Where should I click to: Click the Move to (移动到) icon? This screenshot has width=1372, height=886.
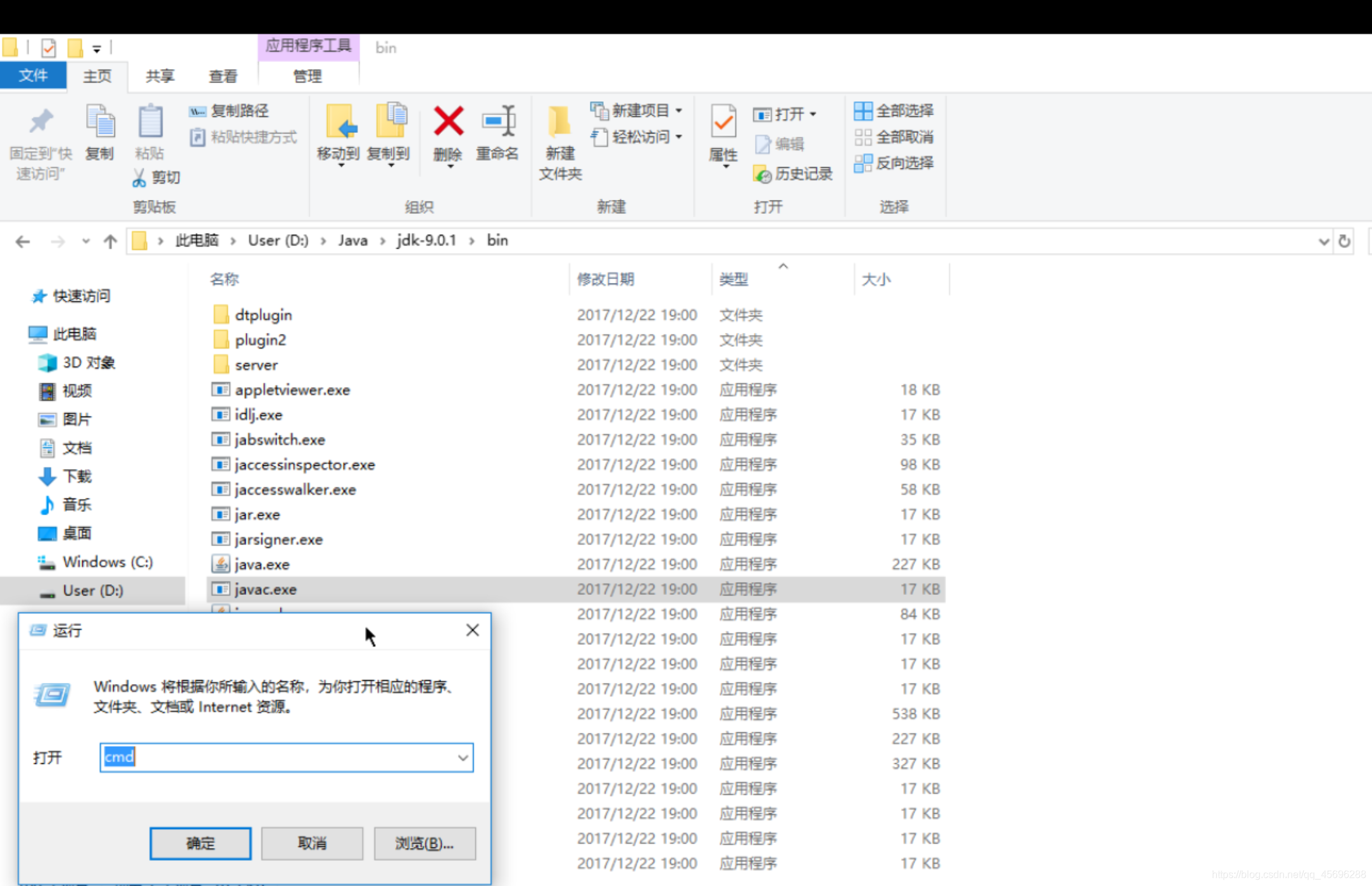point(340,122)
